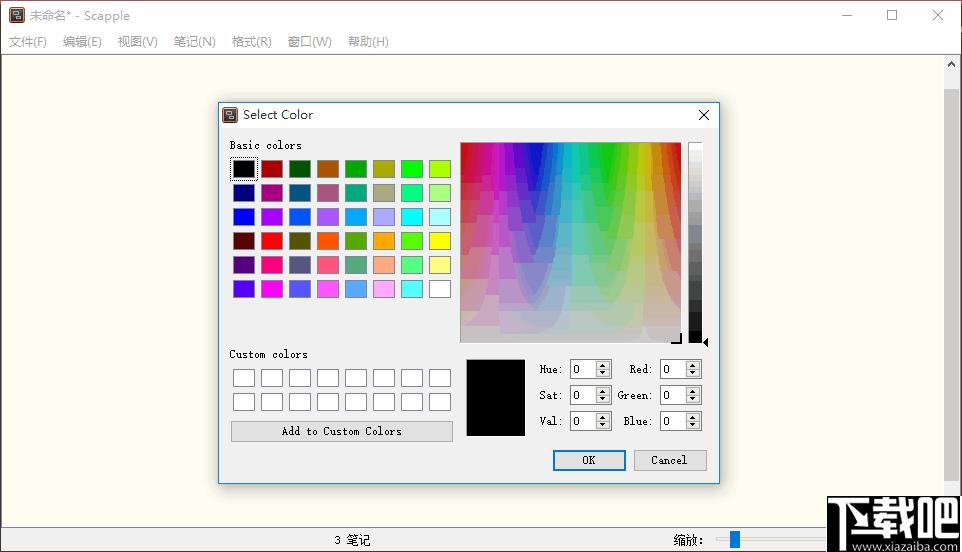Increase Sat with up stepper arrow
This screenshot has width=962, height=552.
pos(603,391)
